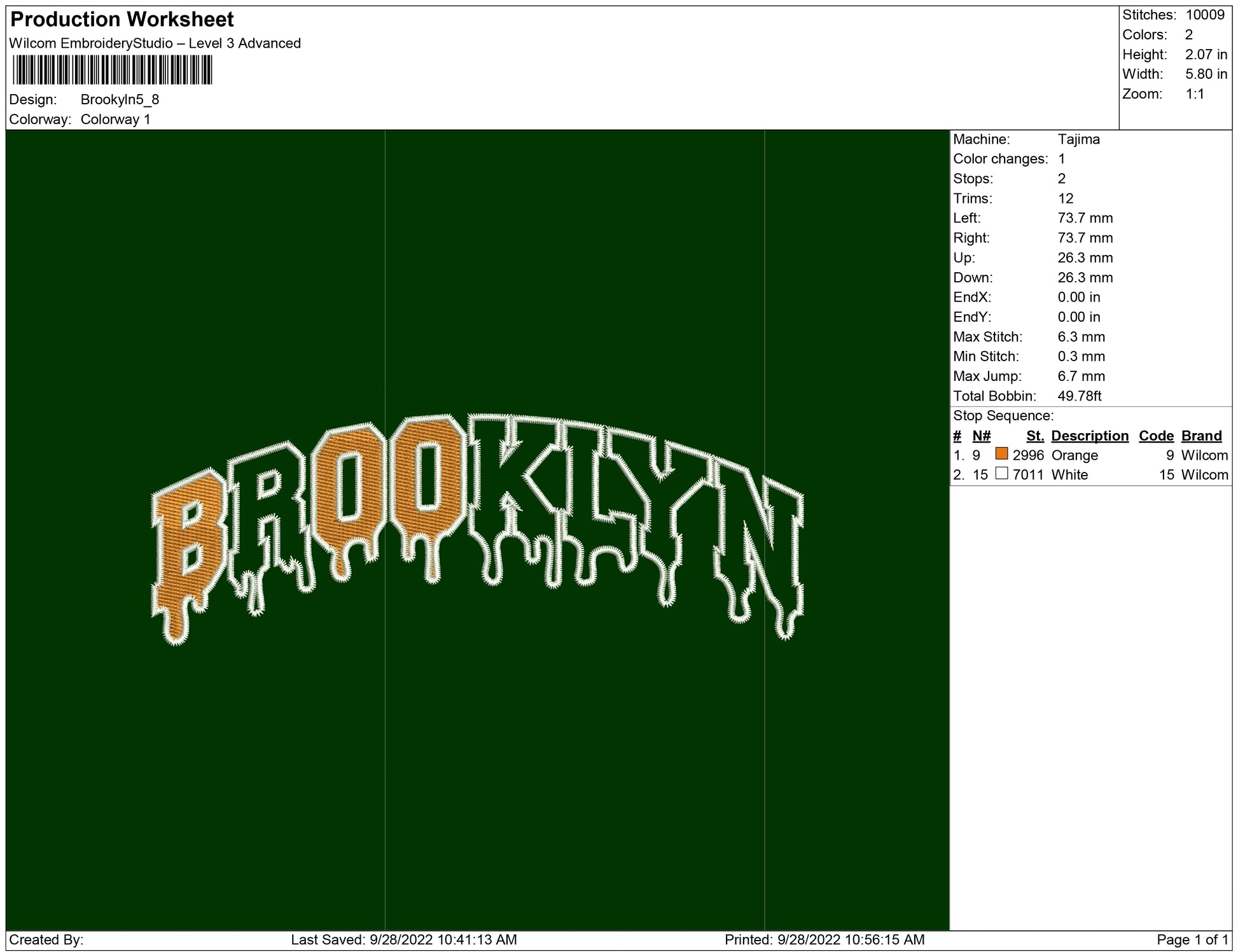The image size is (1238, 952).
Task: Click the Production Worksheet title
Action: coord(122,20)
